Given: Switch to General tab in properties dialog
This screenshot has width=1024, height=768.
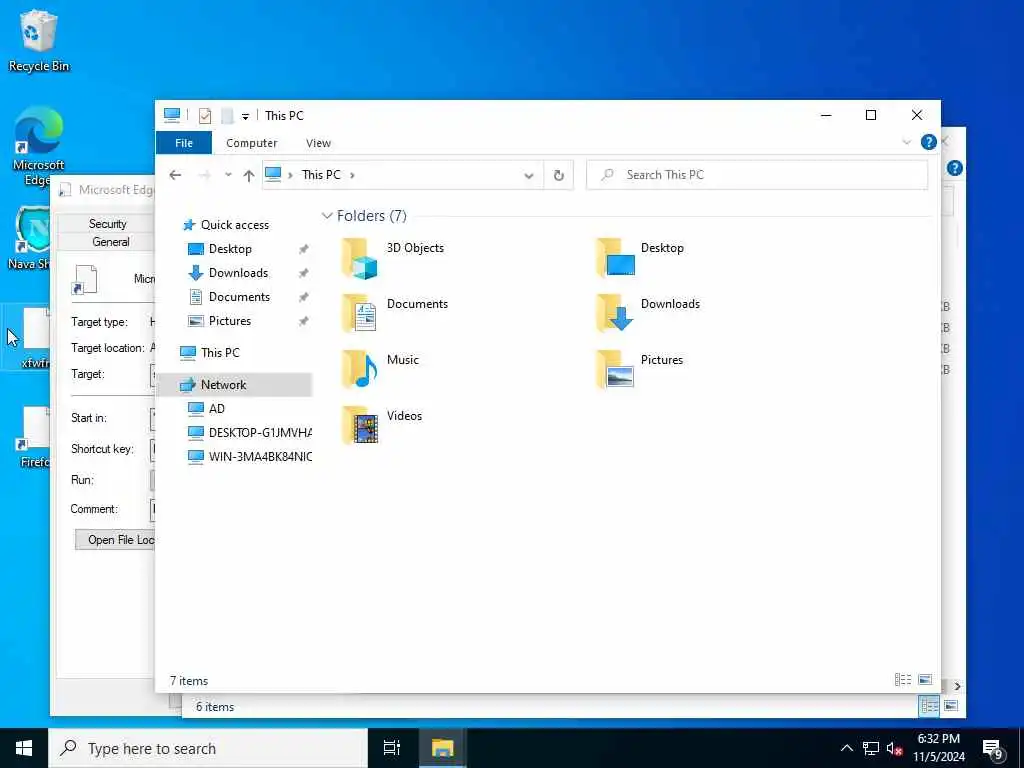Looking at the screenshot, I should pyautogui.click(x=110, y=242).
